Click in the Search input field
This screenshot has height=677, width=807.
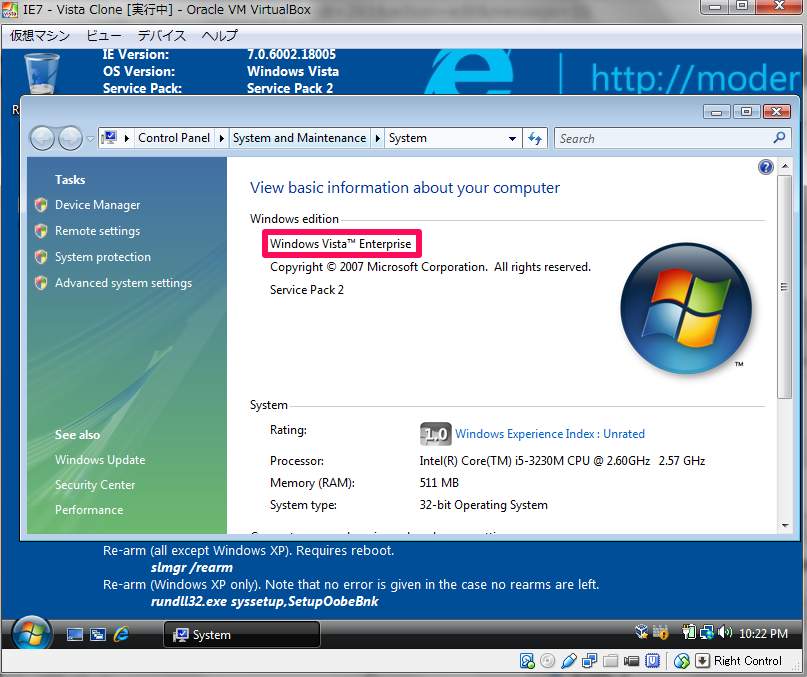click(x=660, y=139)
